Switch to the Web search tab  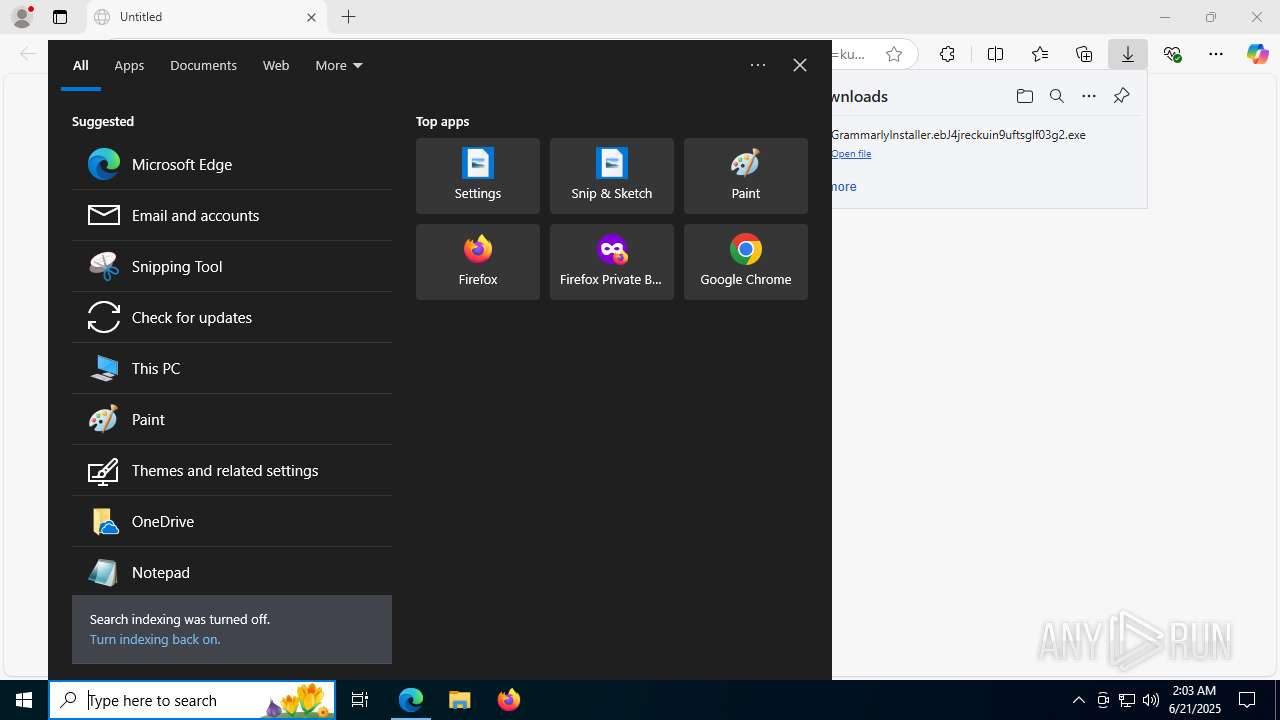pyautogui.click(x=276, y=65)
